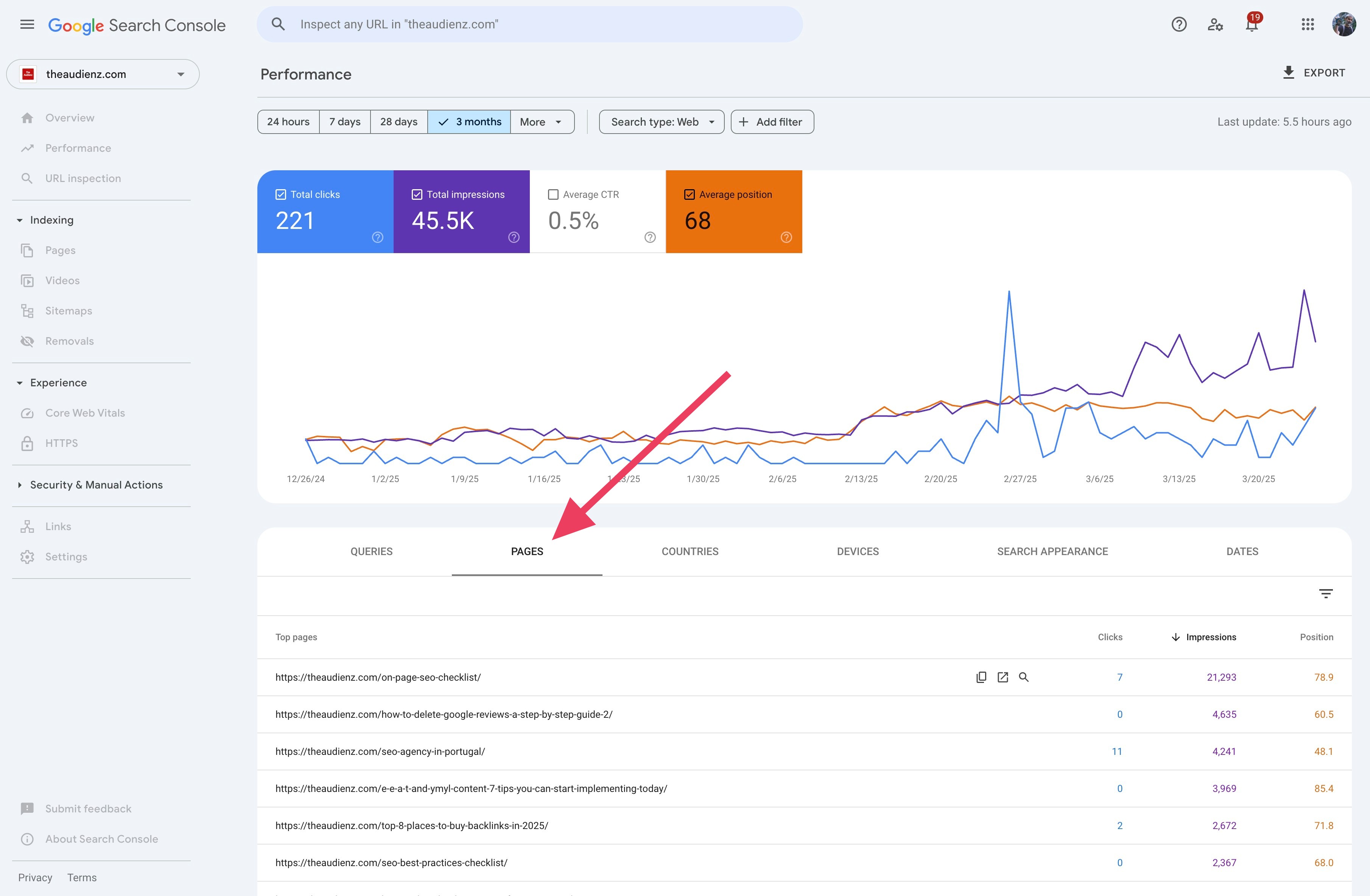Open the Videos indexing report
The image size is (1370, 896).
point(62,280)
